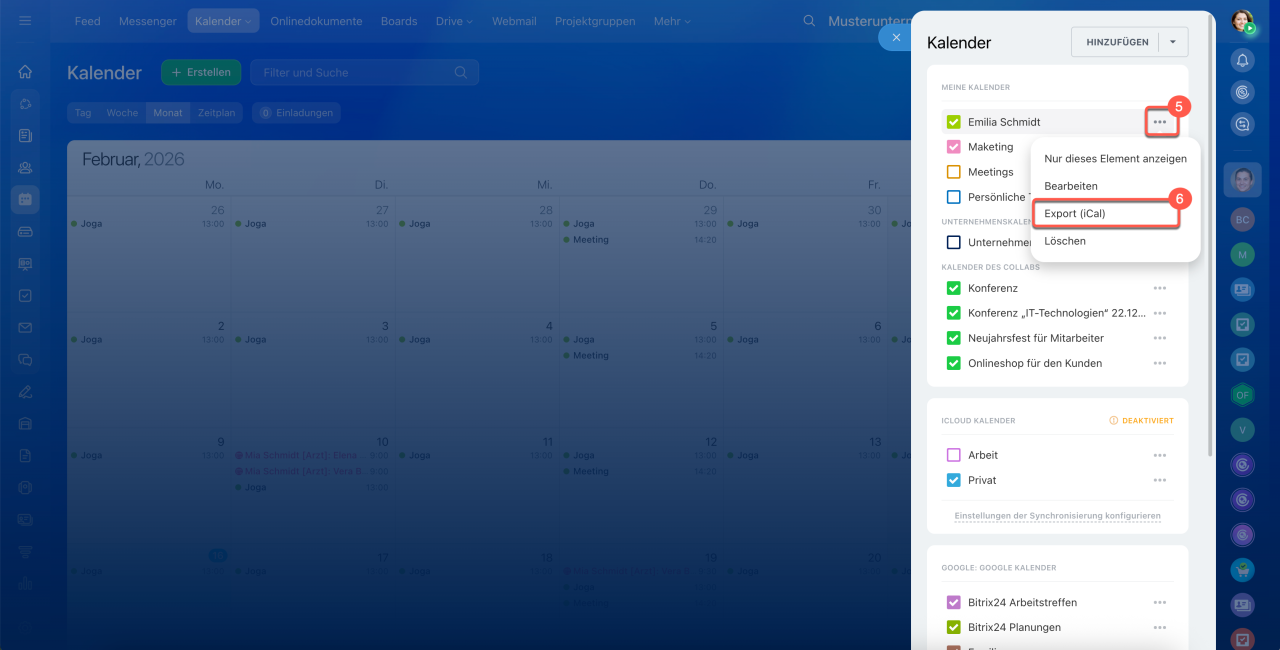
Task: Click the green Erstellen button
Action: pyautogui.click(x=201, y=72)
